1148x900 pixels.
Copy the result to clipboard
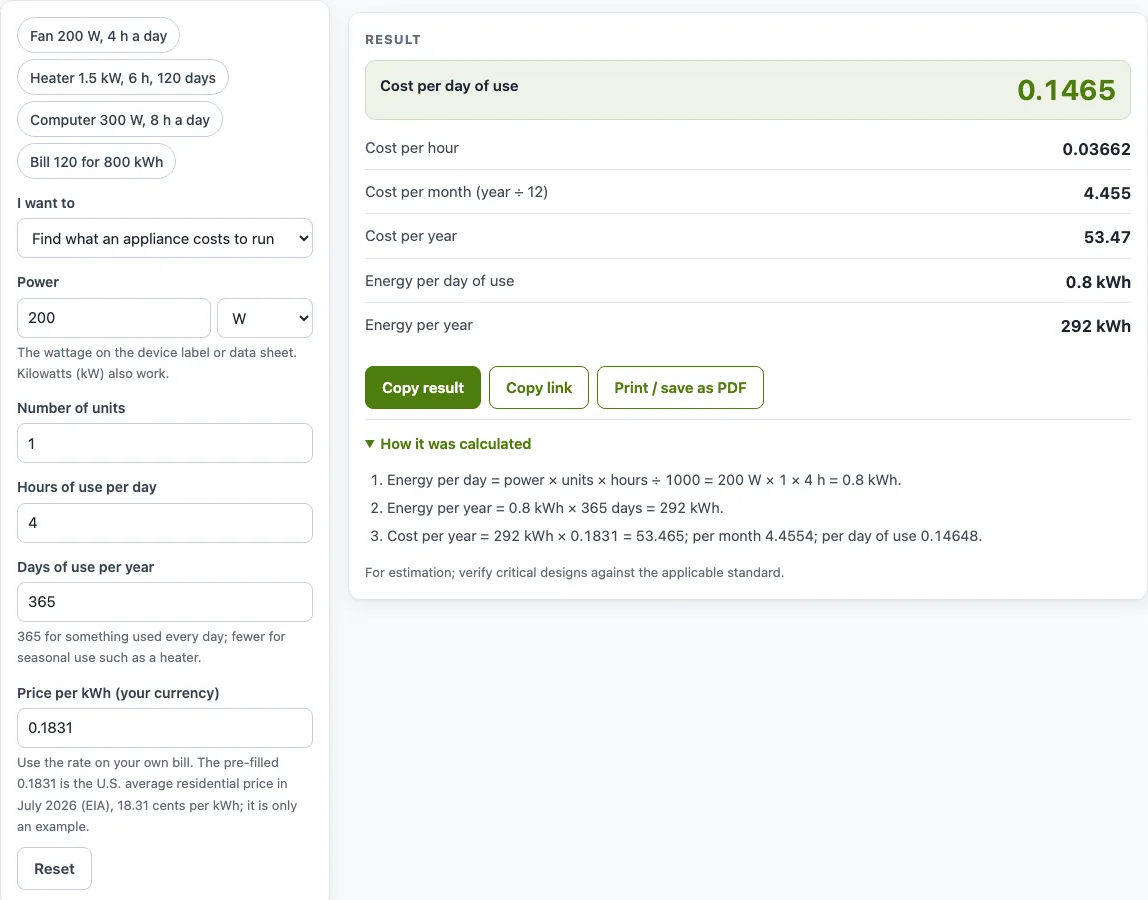pyautogui.click(x=423, y=387)
